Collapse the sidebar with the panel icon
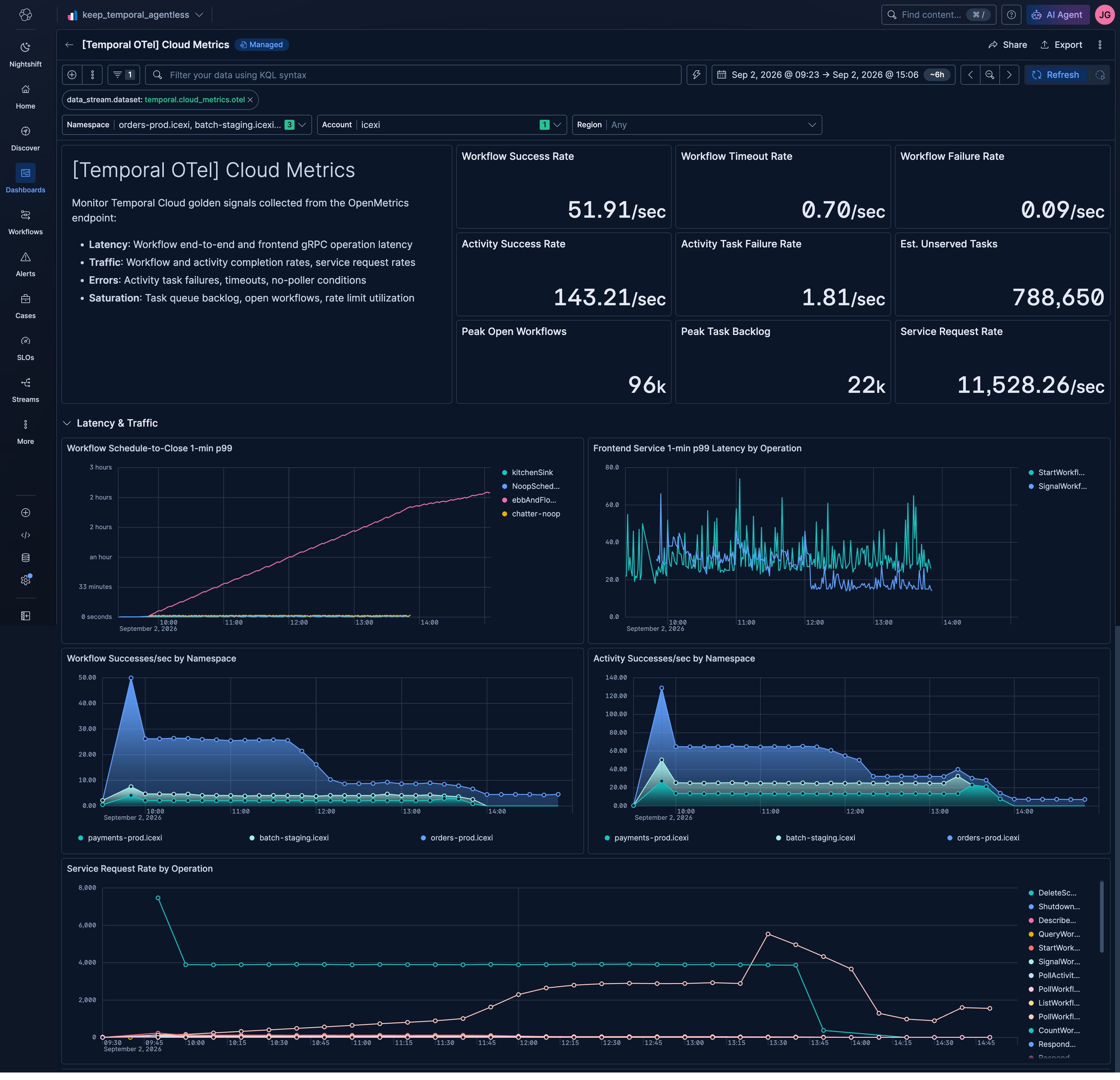This screenshot has width=1120, height=1080. click(x=25, y=616)
